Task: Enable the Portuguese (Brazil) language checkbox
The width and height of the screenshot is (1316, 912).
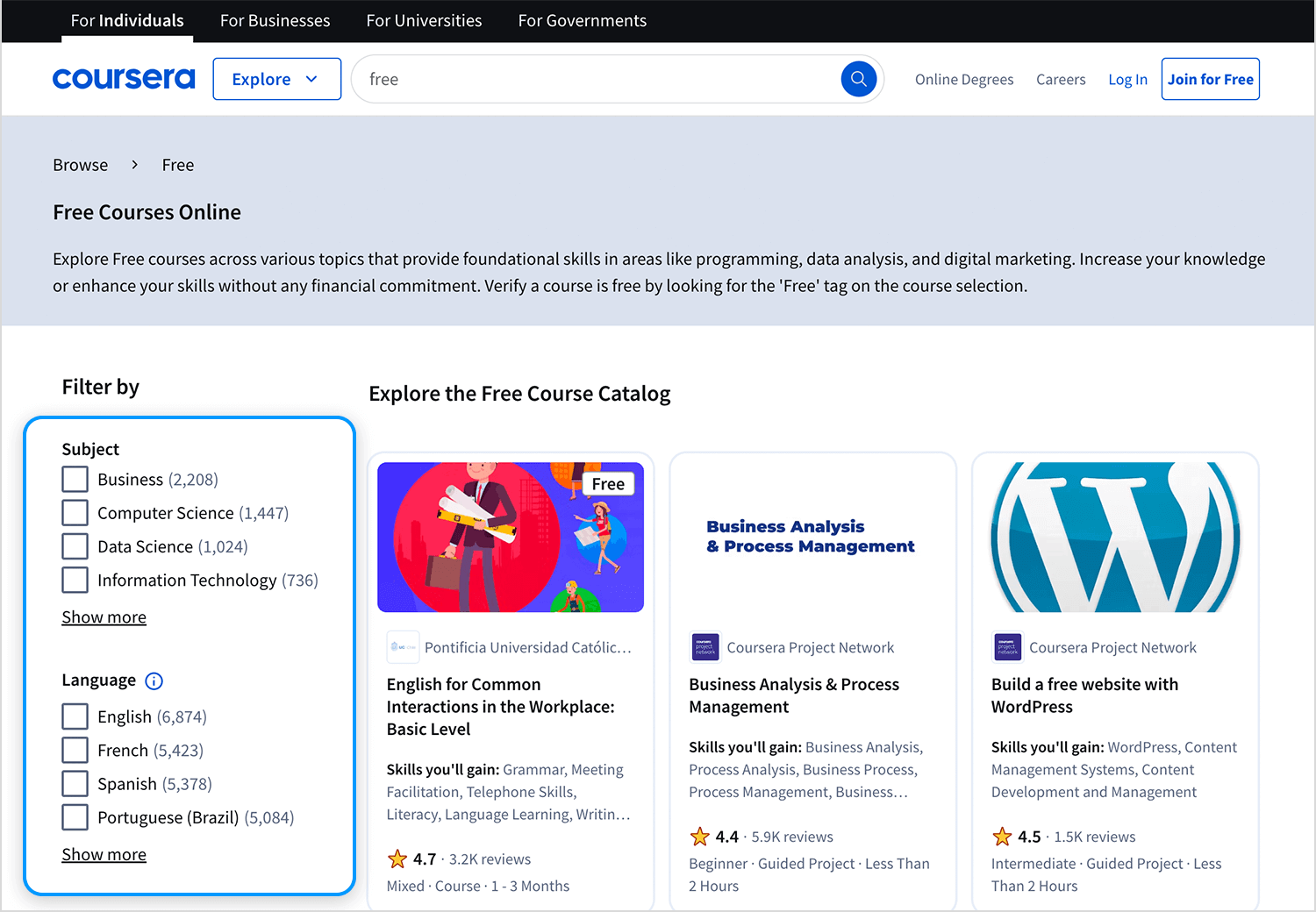Action: click(75, 817)
